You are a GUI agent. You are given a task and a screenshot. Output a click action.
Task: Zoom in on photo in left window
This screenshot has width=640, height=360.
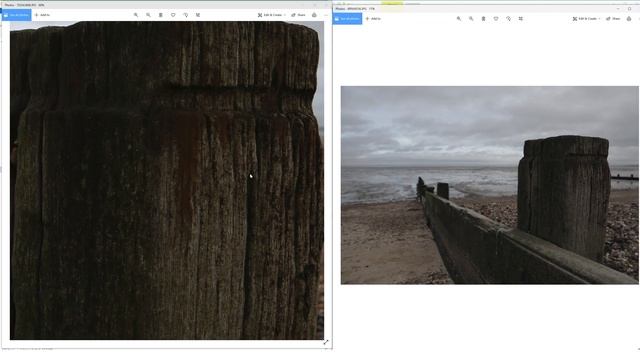click(136, 15)
